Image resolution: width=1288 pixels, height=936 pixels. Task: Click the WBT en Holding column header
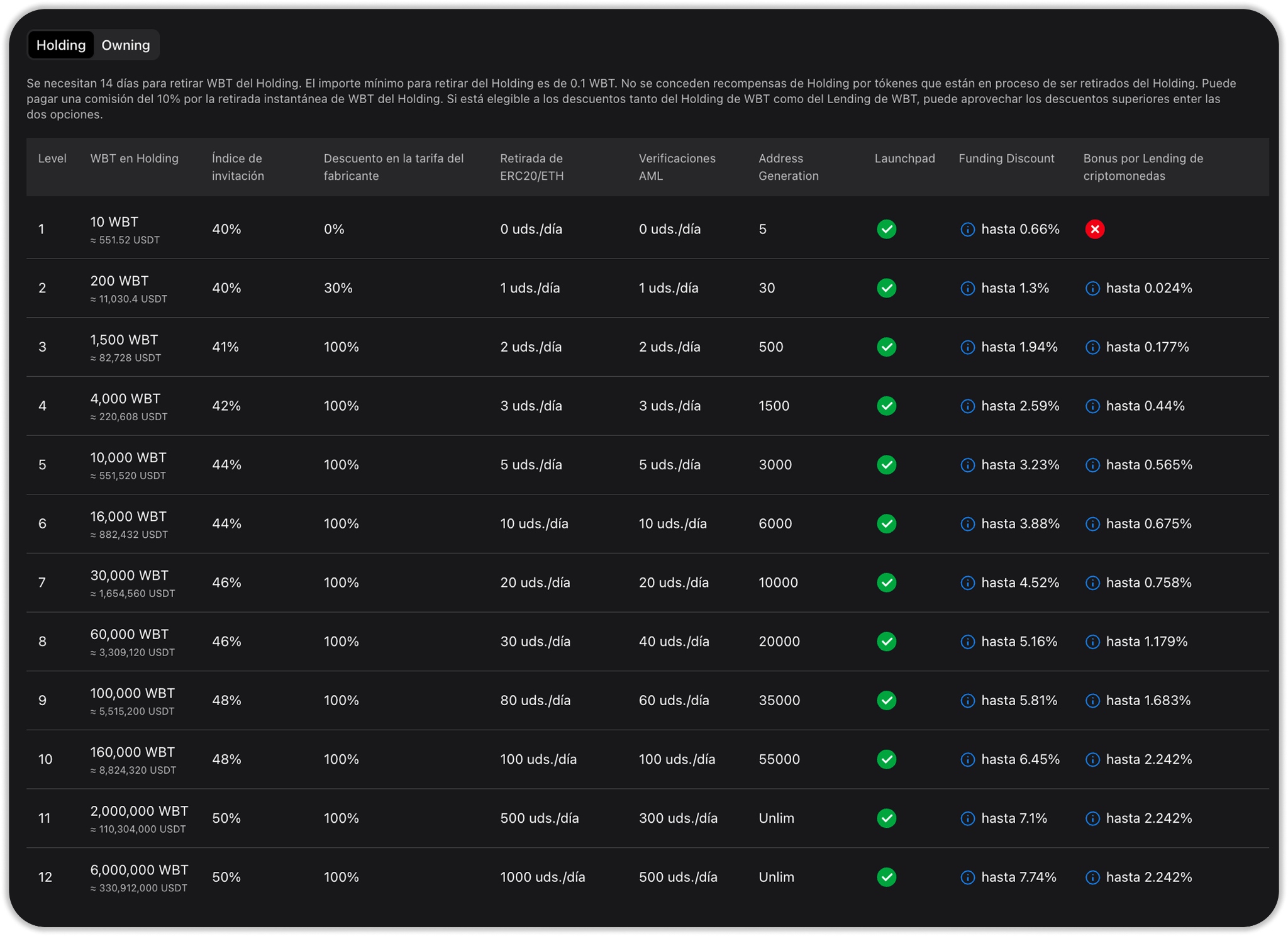coord(134,159)
